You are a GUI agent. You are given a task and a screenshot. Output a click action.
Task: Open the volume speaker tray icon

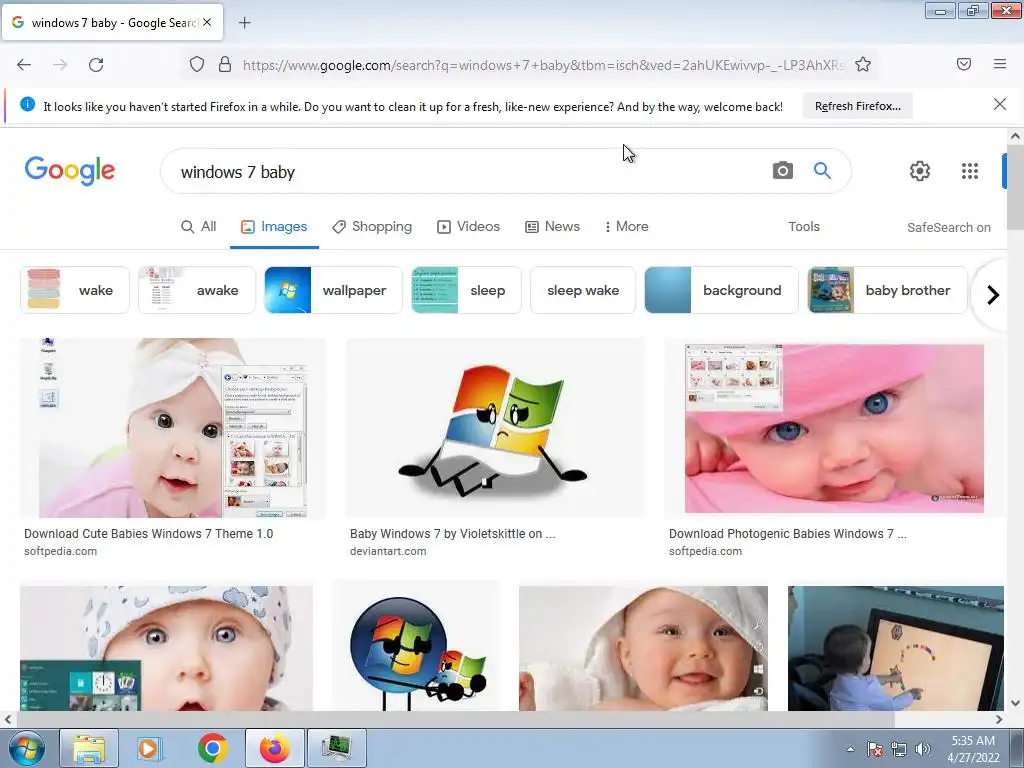pyautogui.click(x=922, y=749)
